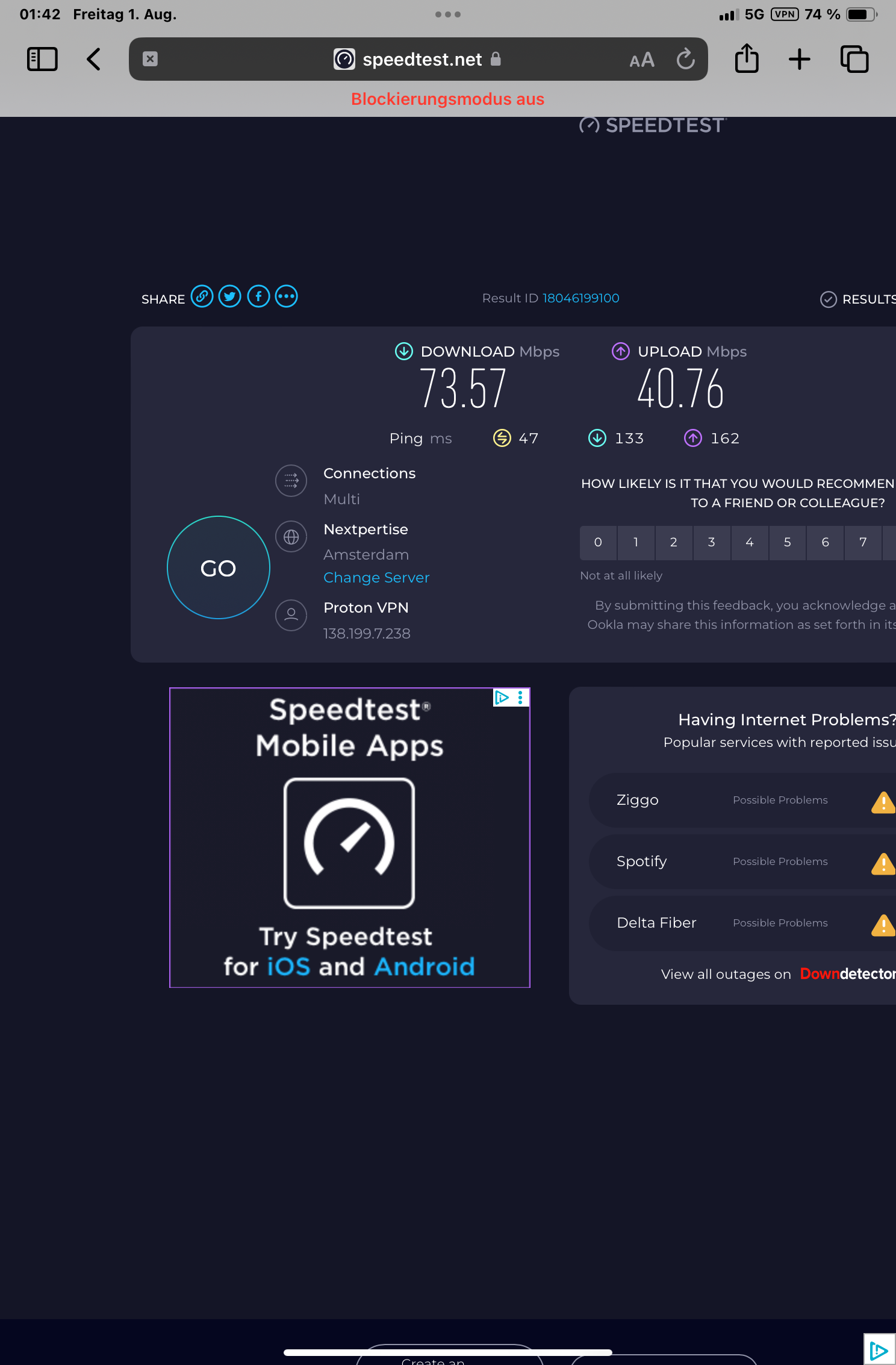Click the Proton VPN user icon
Image resolution: width=896 pixels, height=1365 pixels.
pyautogui.click(x=291, y=615)
